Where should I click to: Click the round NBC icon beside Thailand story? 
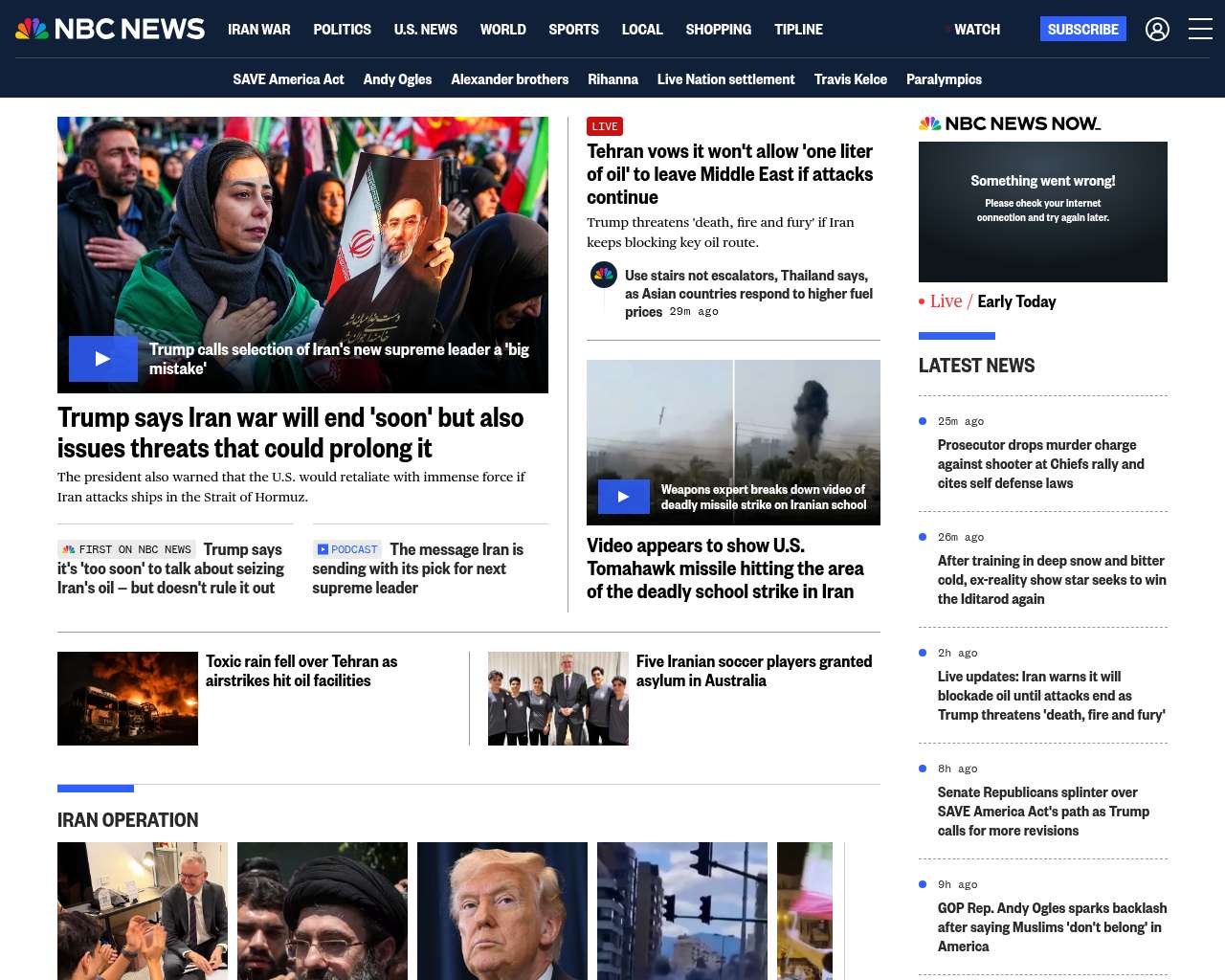[x=604, y=276]
